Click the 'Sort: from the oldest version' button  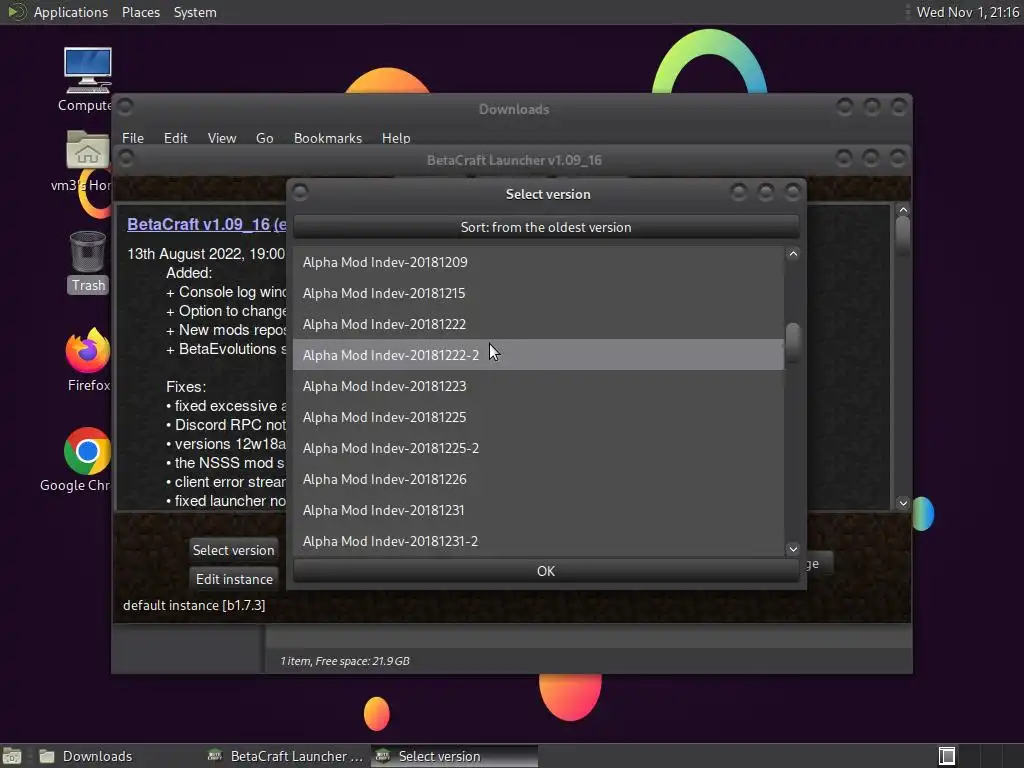tap(546, 227)
